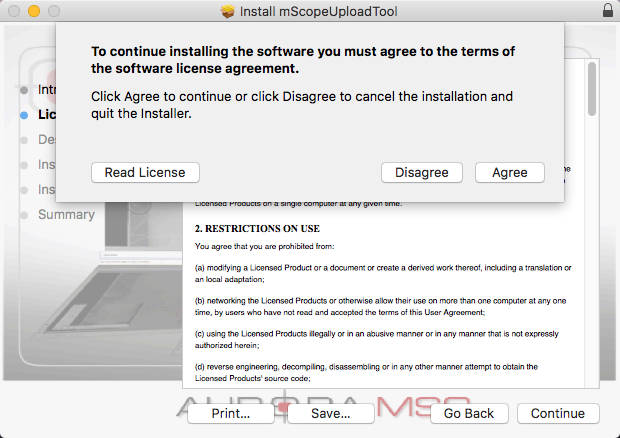
Task: Click the yellow minimize window button
Action: 34,11
